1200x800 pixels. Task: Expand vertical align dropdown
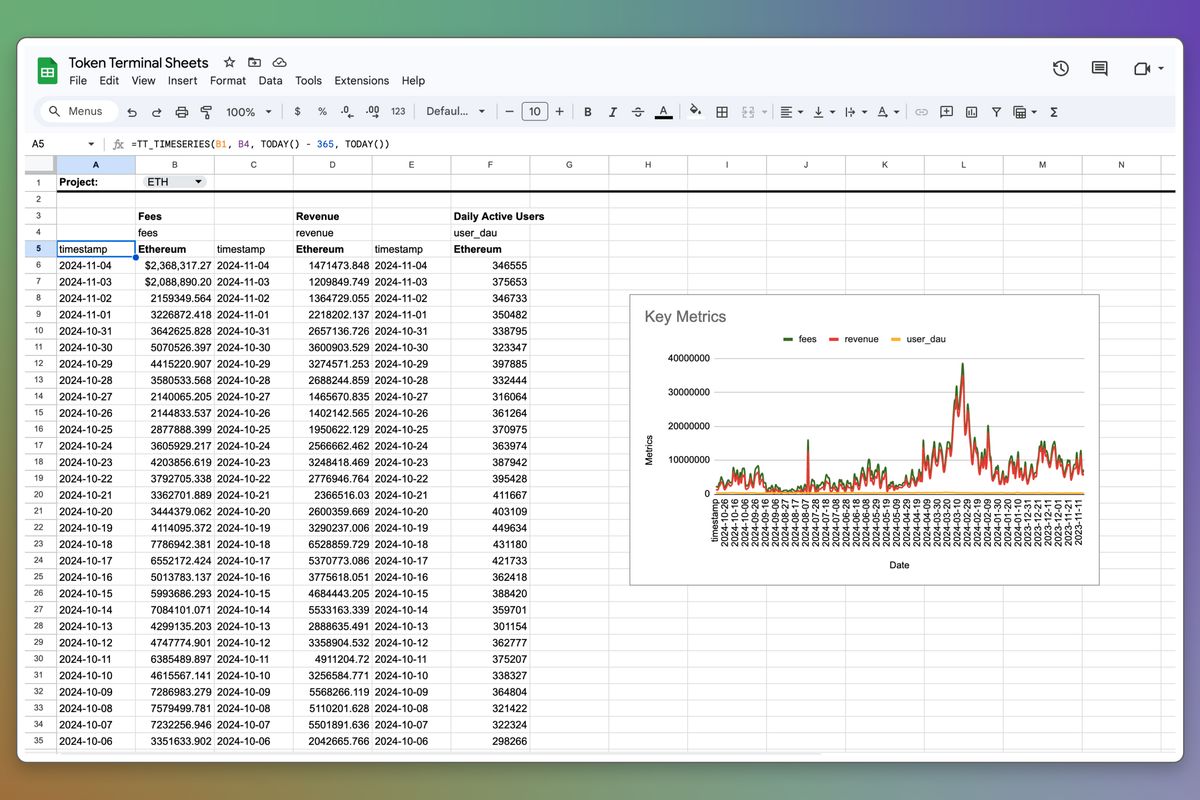click(x=831, y=113)
